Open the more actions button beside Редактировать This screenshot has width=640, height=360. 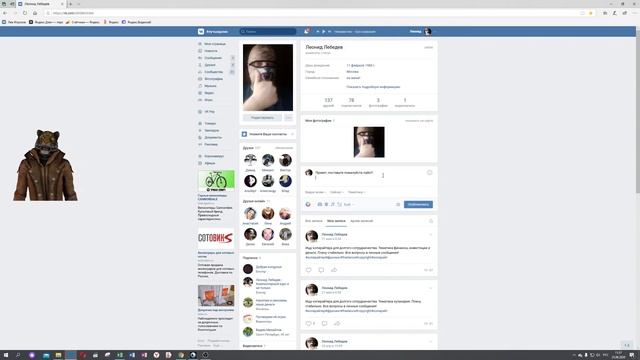(288, 118)
